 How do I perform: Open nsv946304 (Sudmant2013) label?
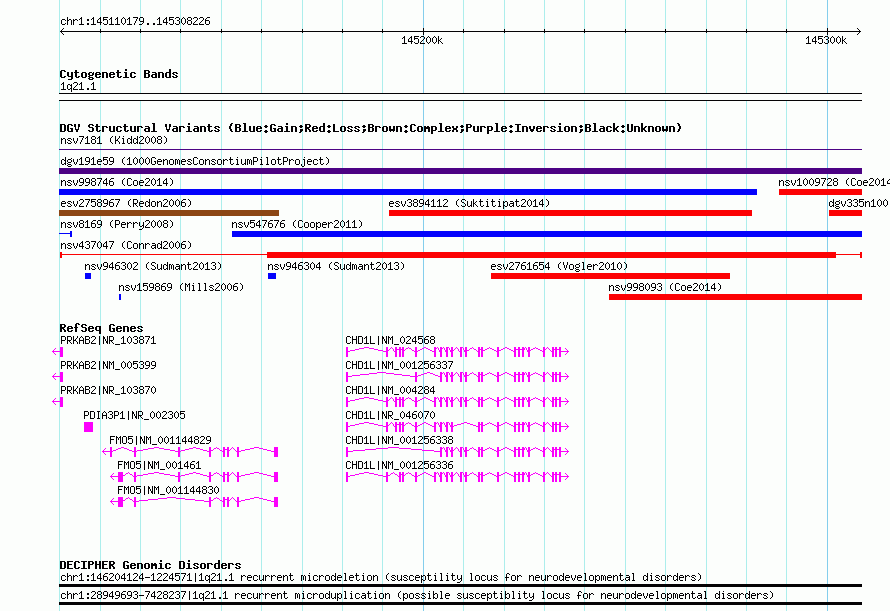336,266
